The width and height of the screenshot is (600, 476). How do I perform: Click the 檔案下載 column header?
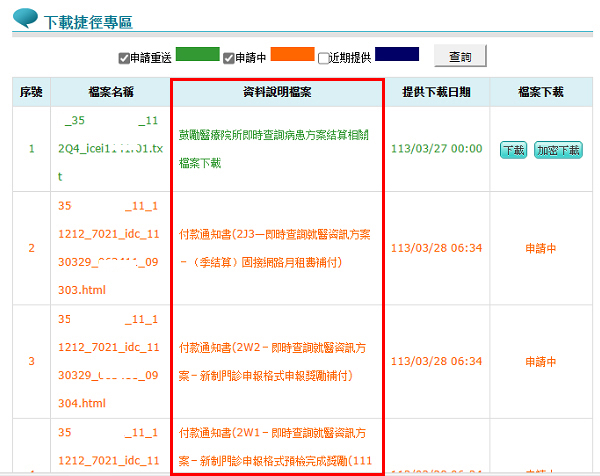click(x=541, y=92)
